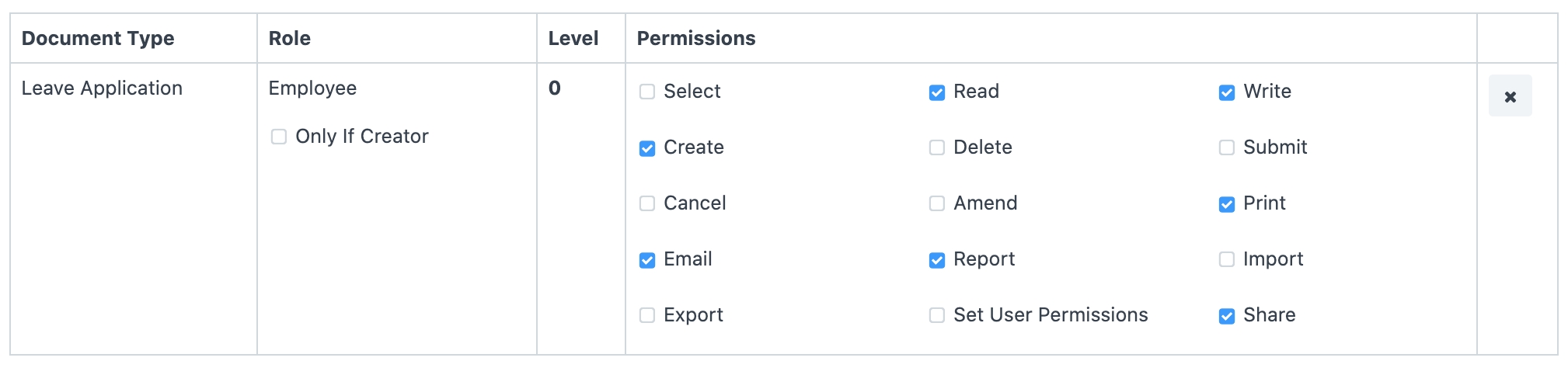Click the permission level 0 value
This screenshot has width=1568, height=368.
[x=554, y=89]
